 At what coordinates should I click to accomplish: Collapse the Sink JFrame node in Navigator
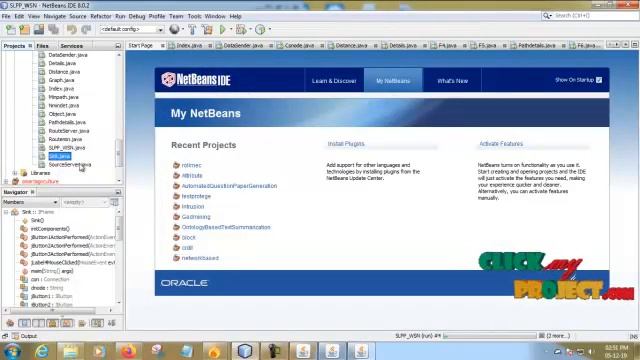point(6,212)
